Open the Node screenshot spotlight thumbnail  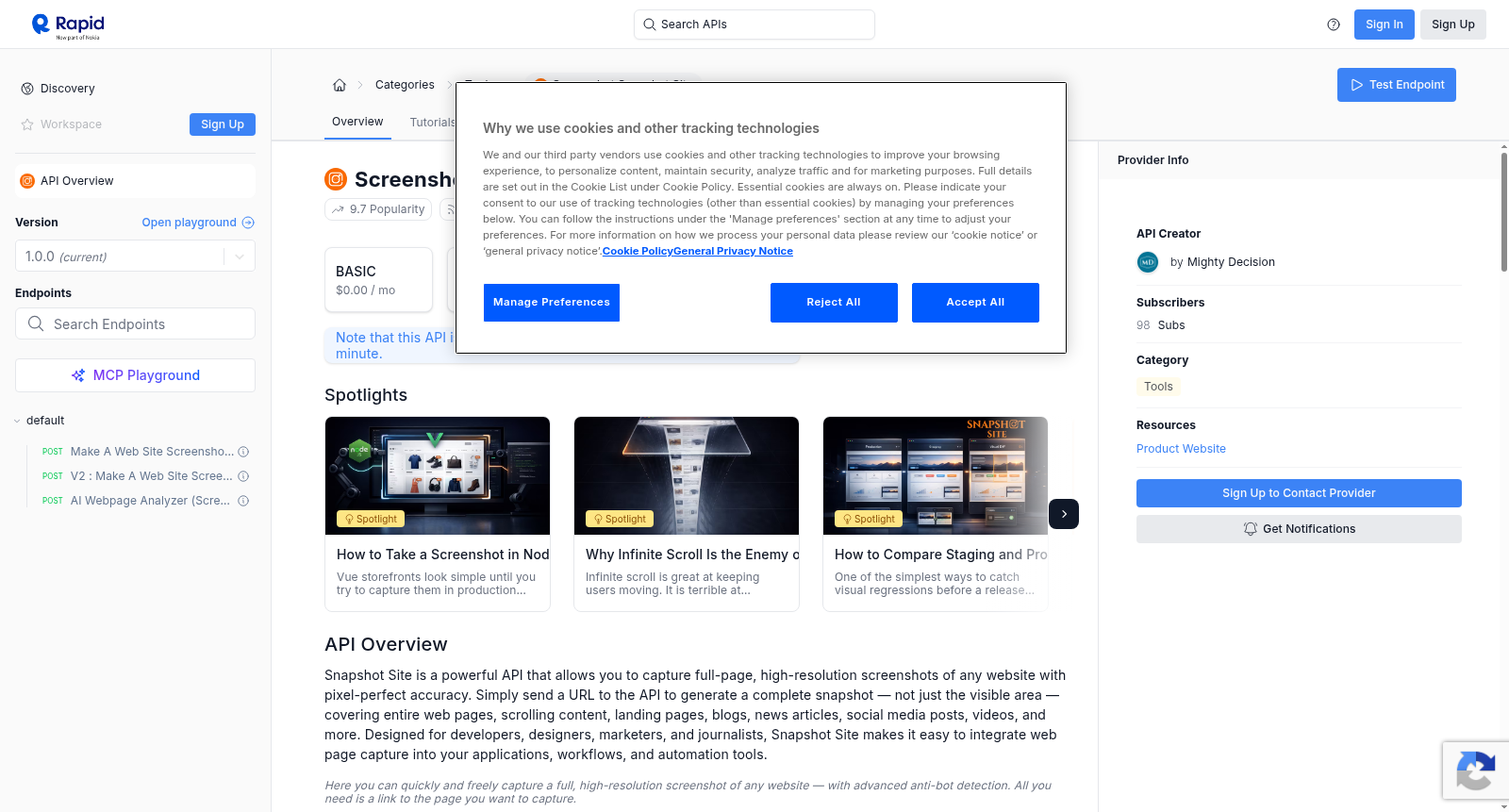(x=438, y=475)
